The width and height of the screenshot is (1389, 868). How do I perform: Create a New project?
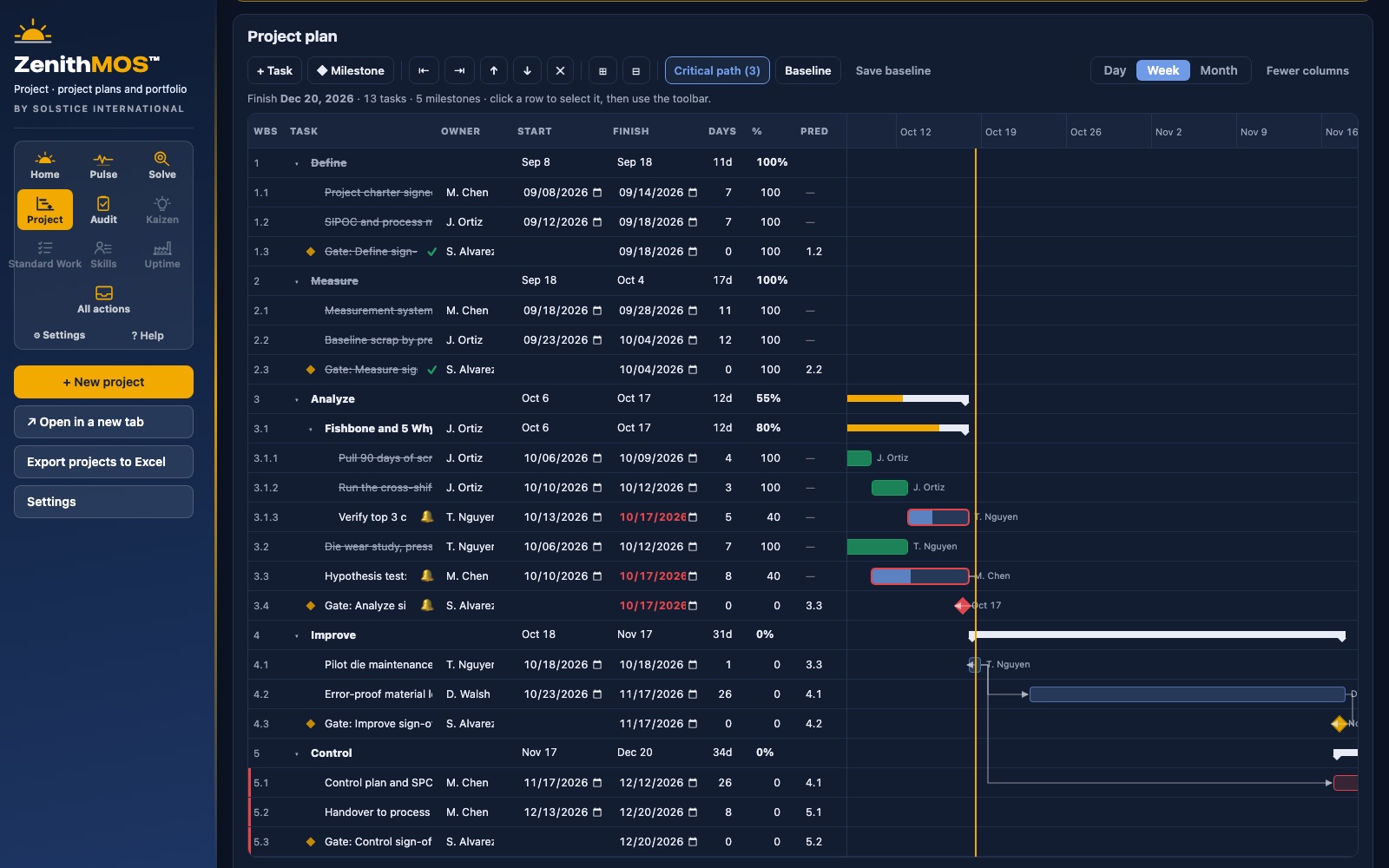pyautogui.click(x=103, y=382)
